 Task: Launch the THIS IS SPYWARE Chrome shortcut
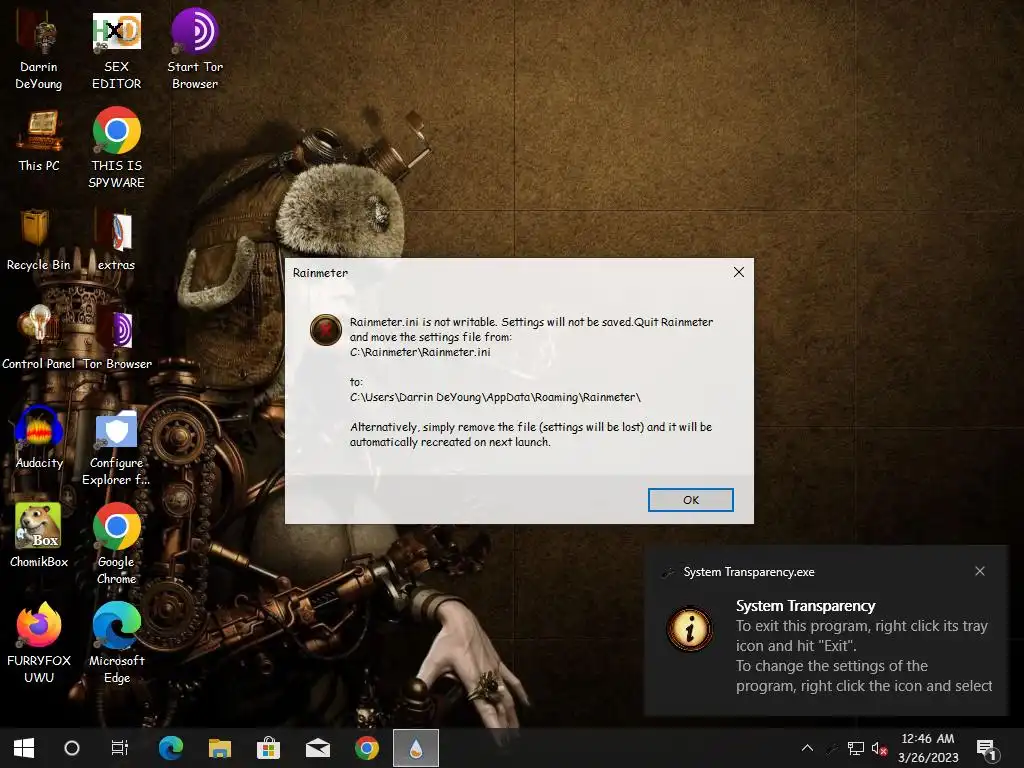click(x=116, y=149)
